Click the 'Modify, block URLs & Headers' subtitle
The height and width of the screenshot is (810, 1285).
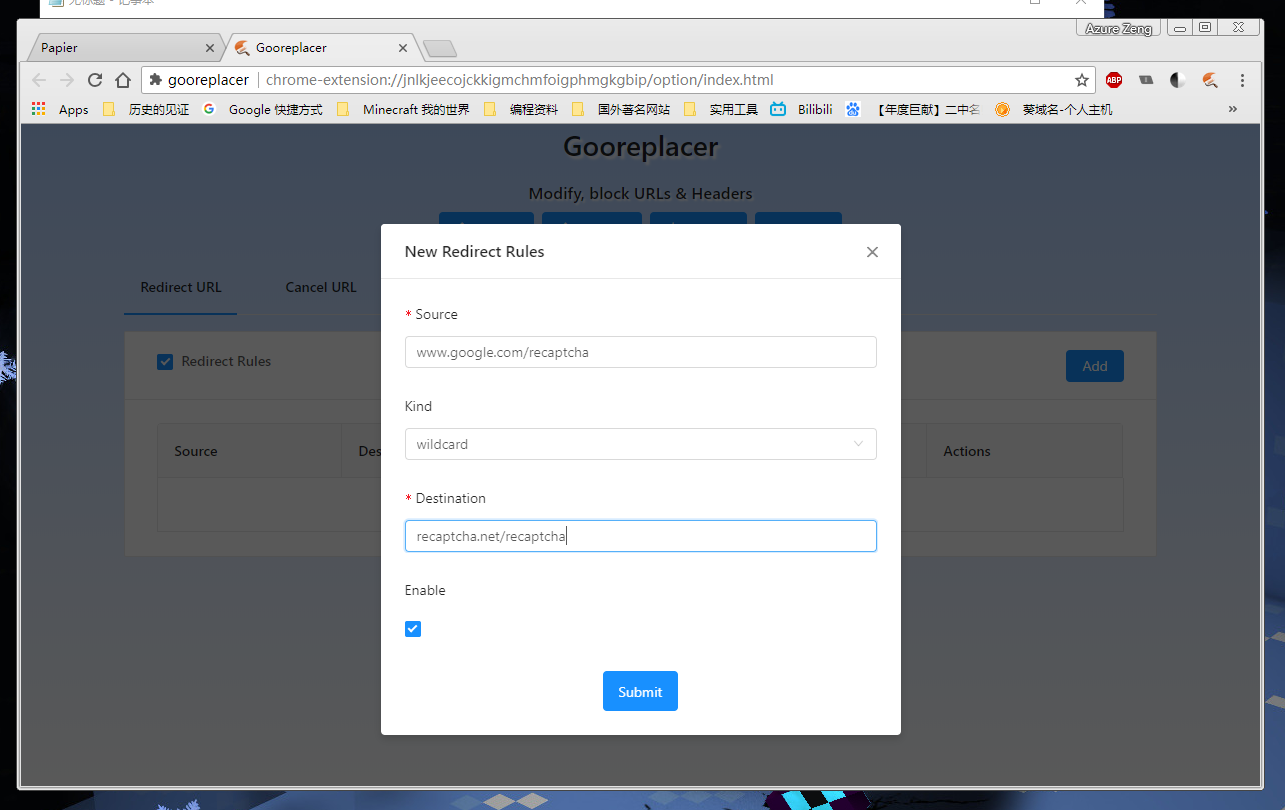pyautogui.click(x=640, y=194)
